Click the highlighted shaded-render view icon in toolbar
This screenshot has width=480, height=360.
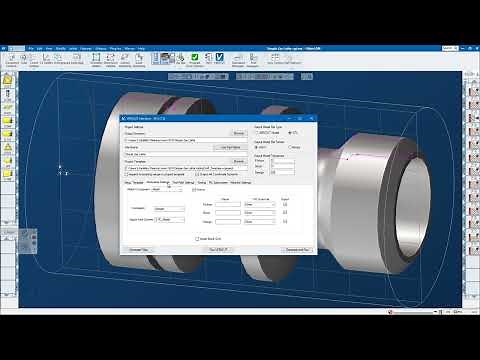pyautogui.click(x=166, y=58)
